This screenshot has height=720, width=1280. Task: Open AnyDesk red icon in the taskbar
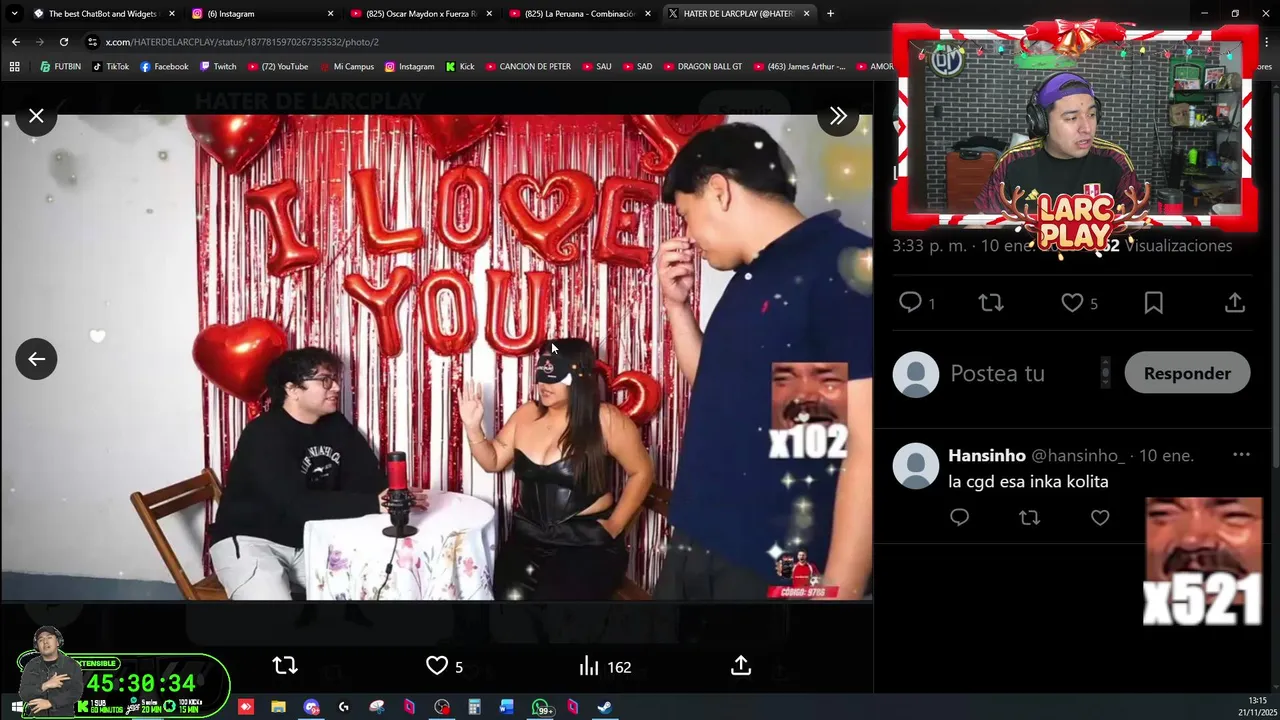click(246, 707)
